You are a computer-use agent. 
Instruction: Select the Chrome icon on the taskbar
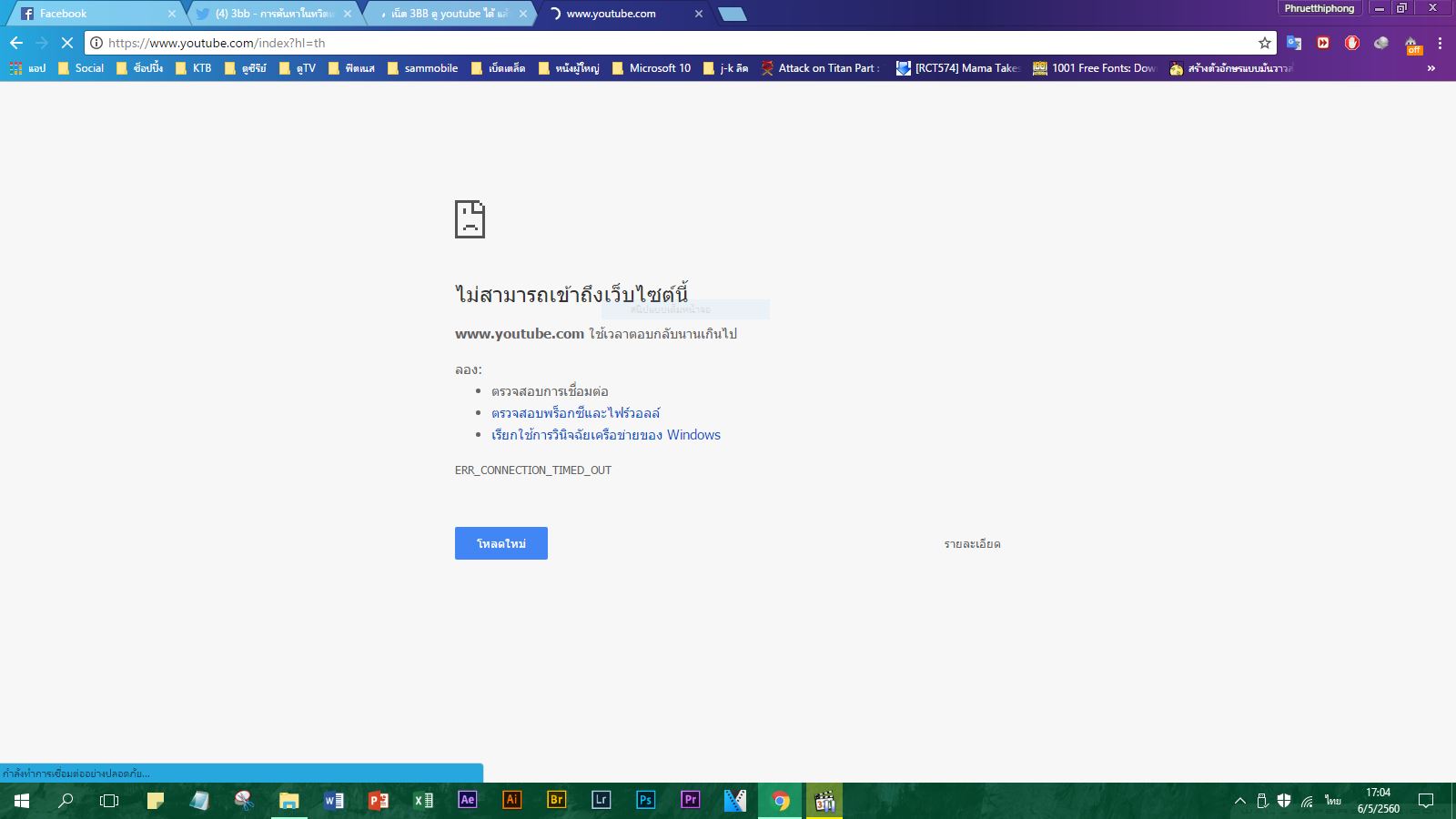(780, 801)
